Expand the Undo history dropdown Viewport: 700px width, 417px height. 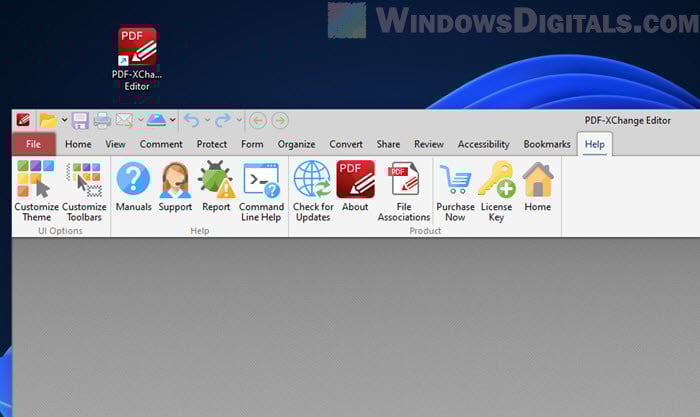coord(207,120)
